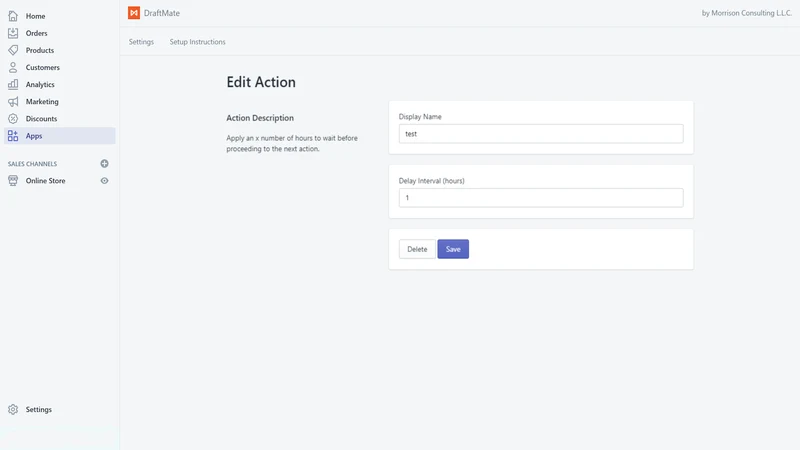Click the Edit Action heading
The height and width of the screenshot is (450, 800).
tap(261, 82)
